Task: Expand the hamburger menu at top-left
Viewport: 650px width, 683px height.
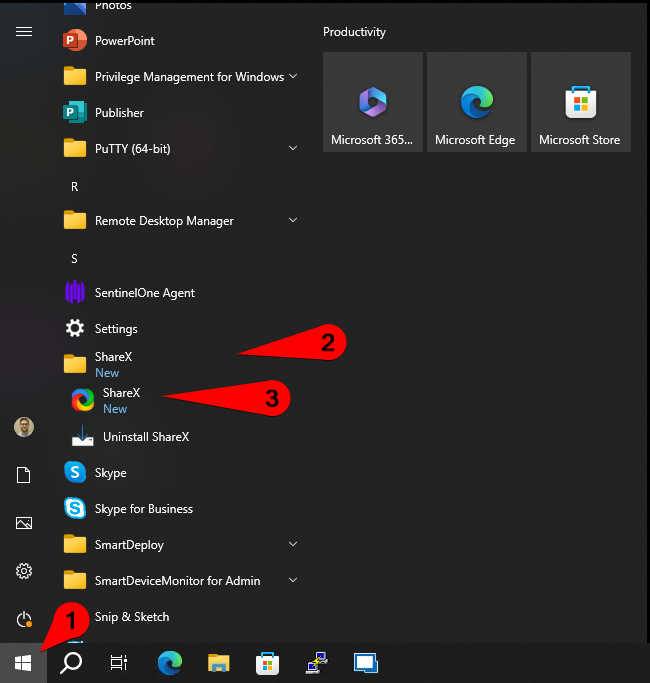Action: coord(24,32)
